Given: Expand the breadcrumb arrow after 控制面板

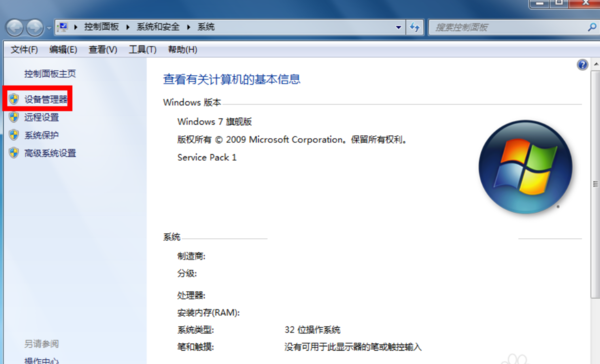Looking at the screenshot, I should (x=128, y=27).
